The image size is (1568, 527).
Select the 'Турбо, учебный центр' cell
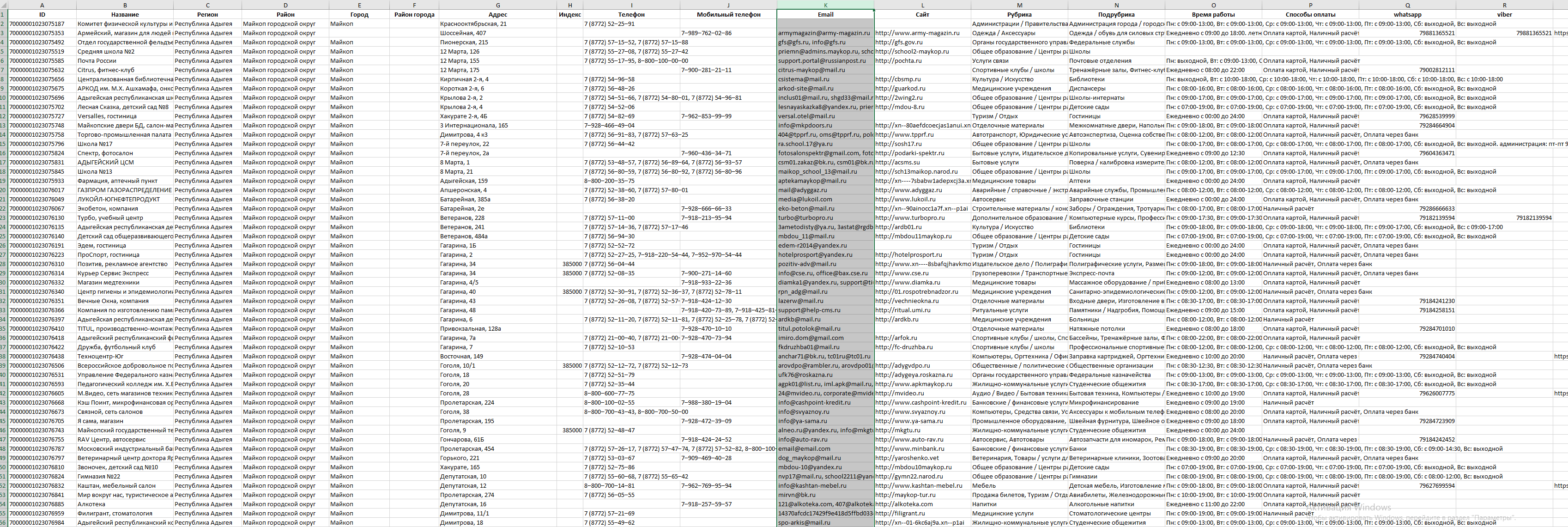click(125, 218)
